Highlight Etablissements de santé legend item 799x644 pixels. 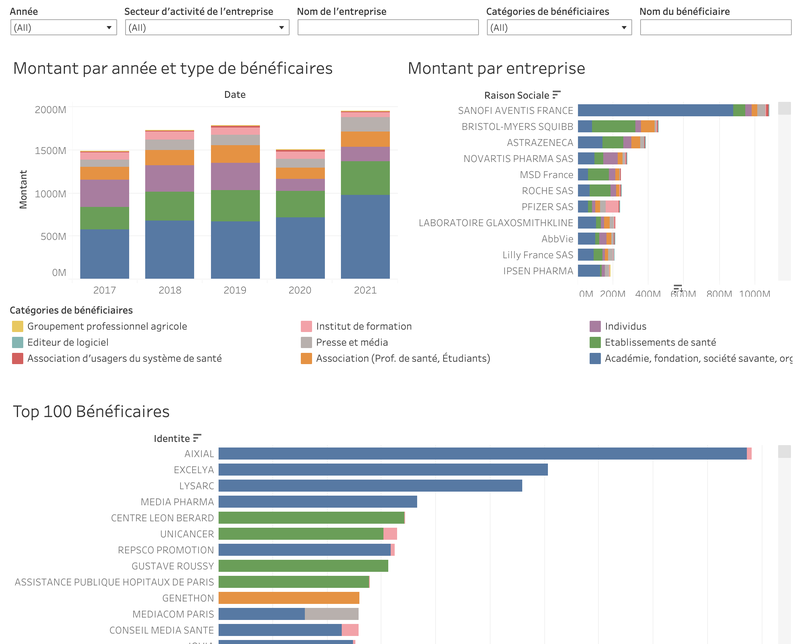coord(660,342)
